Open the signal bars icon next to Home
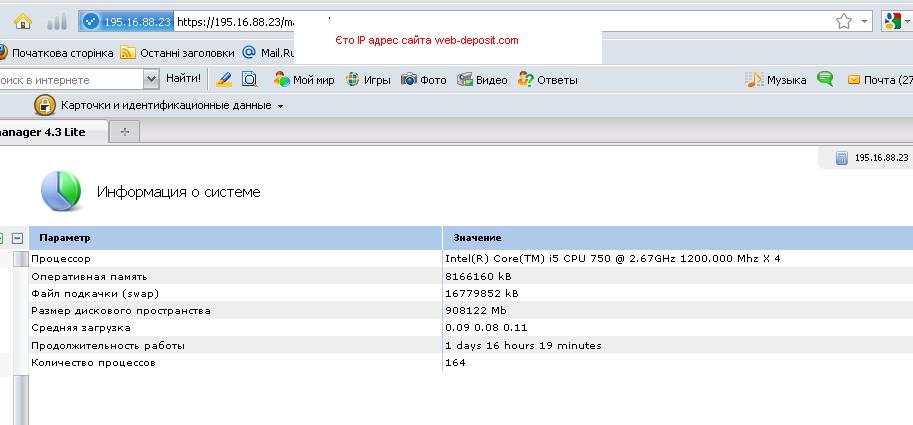The width and height of the screenshot is (913, 425). (56, 22)
